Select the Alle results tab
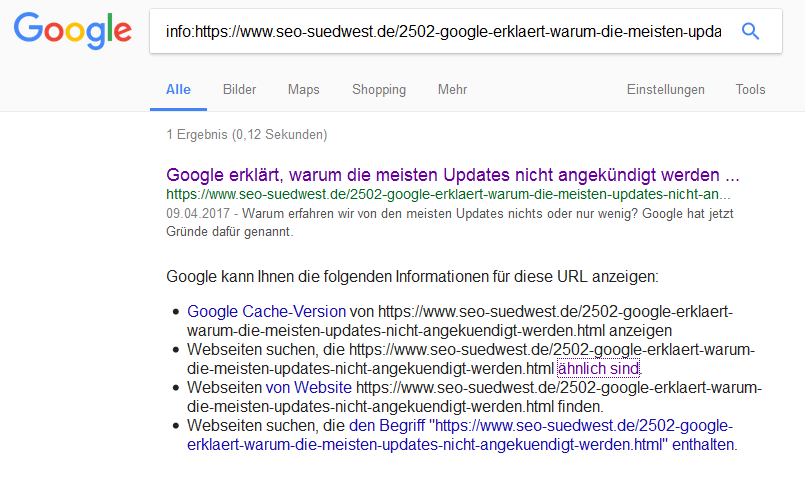The height and width of the screenshot is (478, 805). pos(178,90)
